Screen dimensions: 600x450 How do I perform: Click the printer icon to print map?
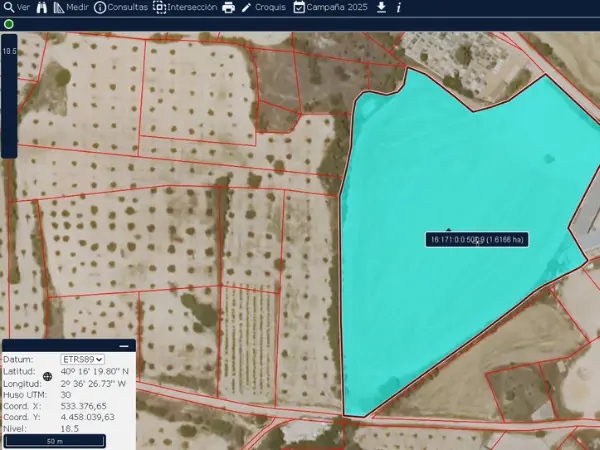(228, 8)
